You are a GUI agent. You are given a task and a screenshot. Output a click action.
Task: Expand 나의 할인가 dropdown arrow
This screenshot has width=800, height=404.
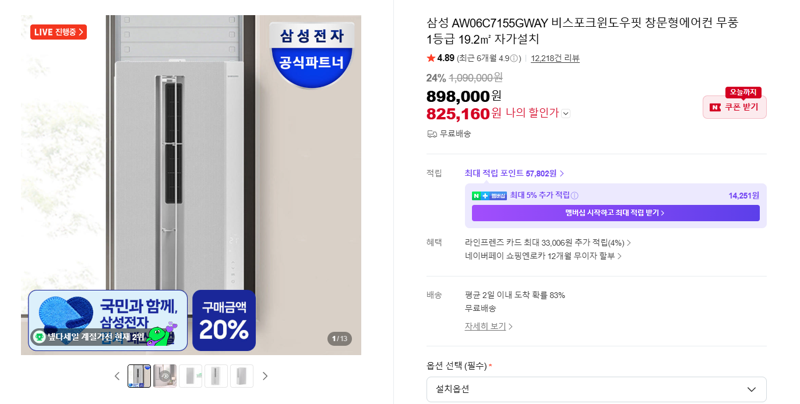566,114
